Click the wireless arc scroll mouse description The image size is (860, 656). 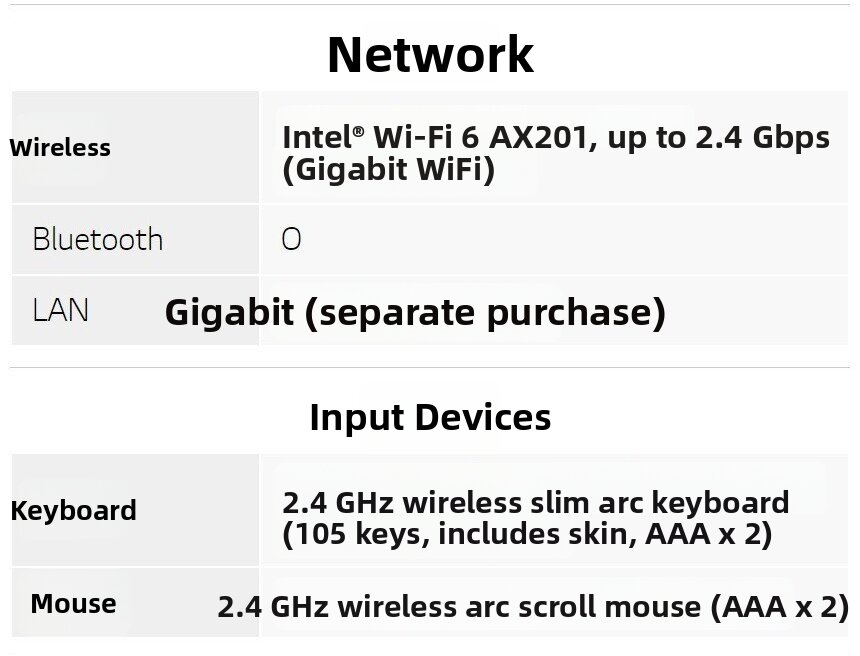coord(533,607)
